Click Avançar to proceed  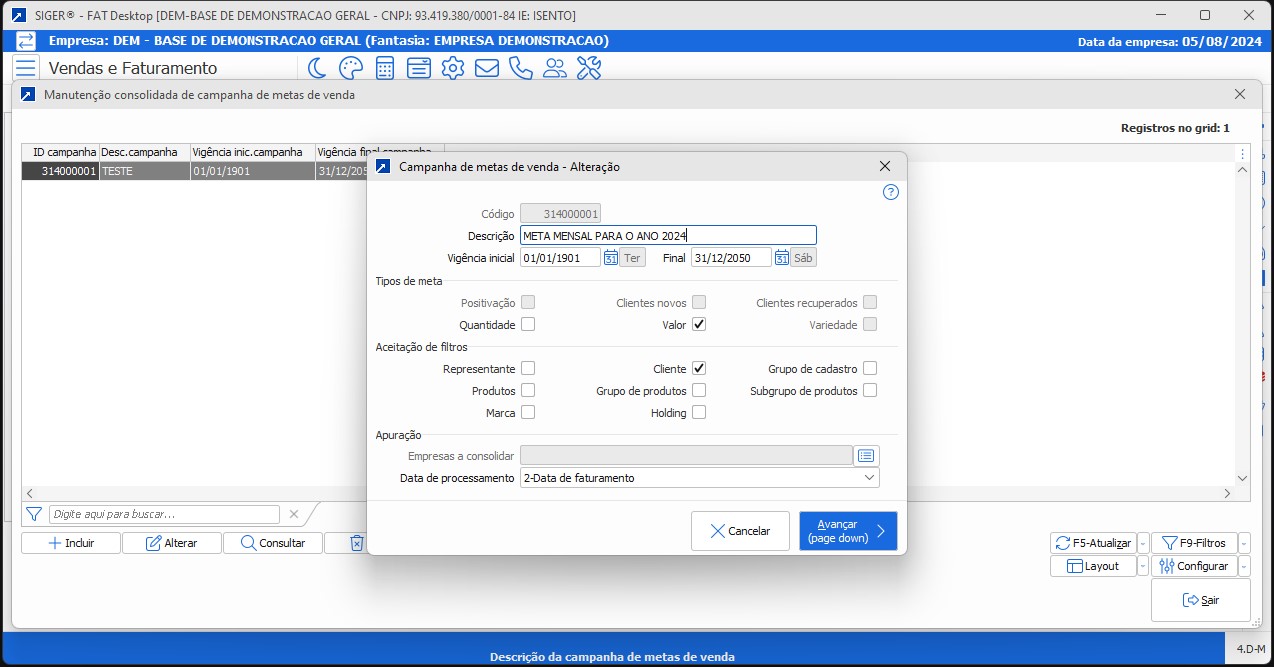coord(847,531)
